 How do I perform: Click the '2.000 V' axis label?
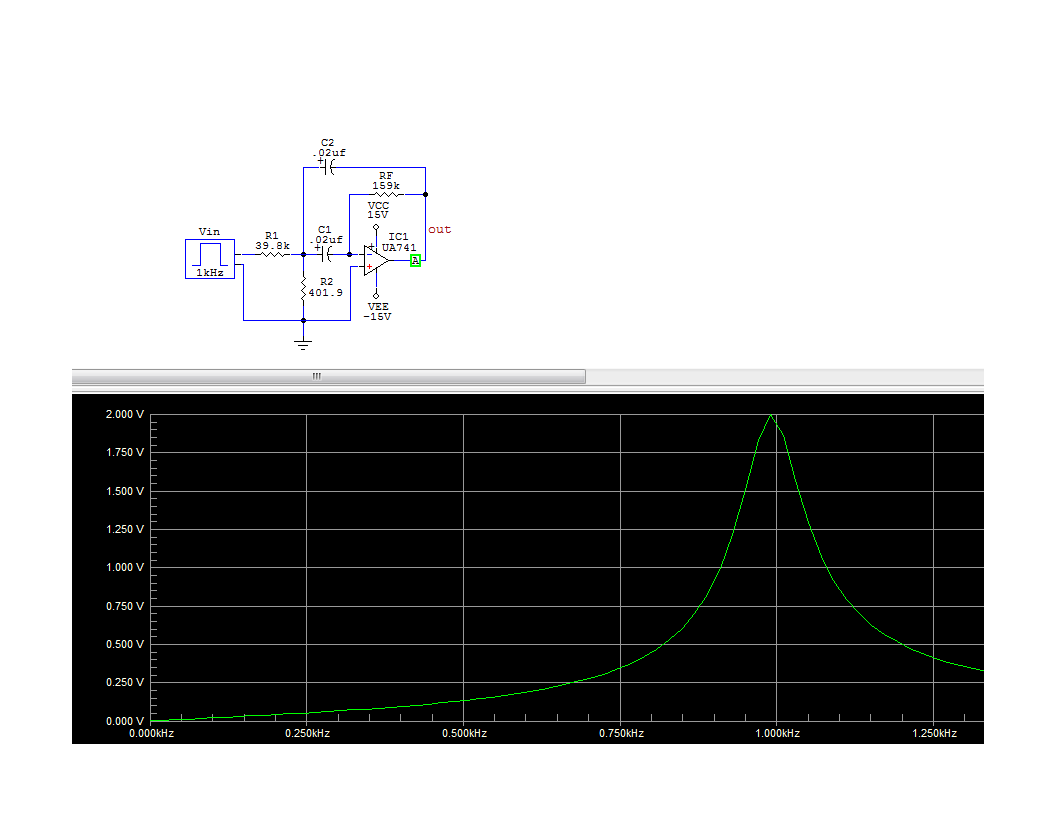[125, 414]
